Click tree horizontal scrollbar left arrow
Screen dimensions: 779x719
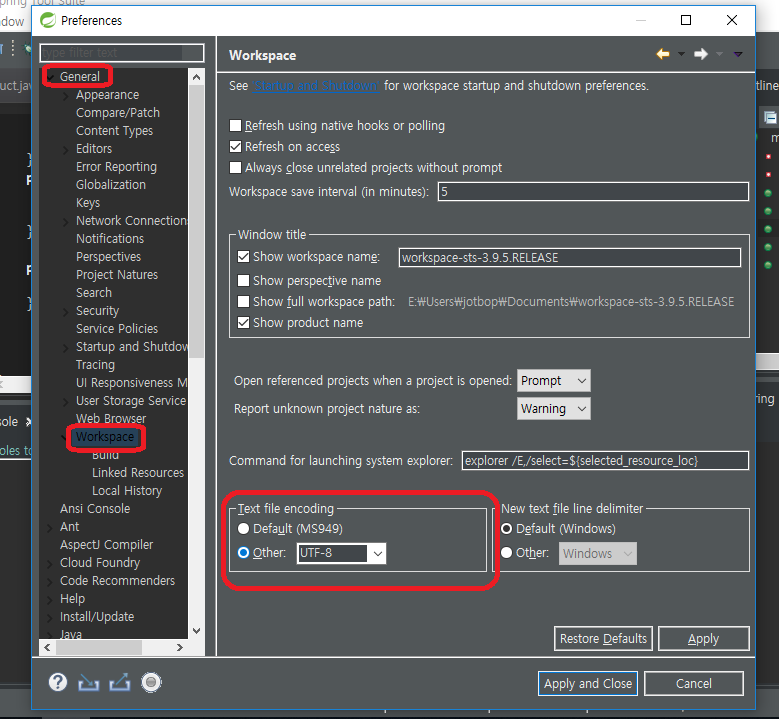point(47,647)
